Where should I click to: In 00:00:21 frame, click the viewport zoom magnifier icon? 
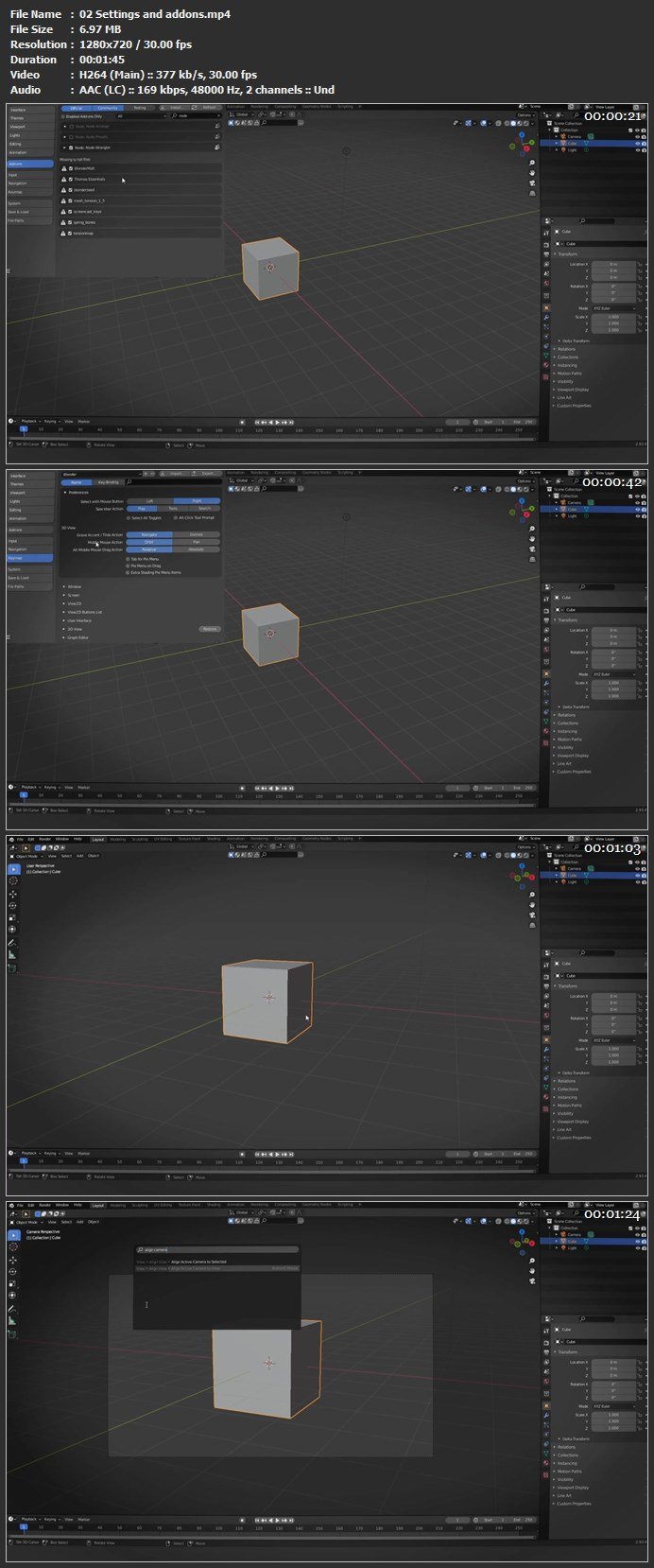[533, 163]
